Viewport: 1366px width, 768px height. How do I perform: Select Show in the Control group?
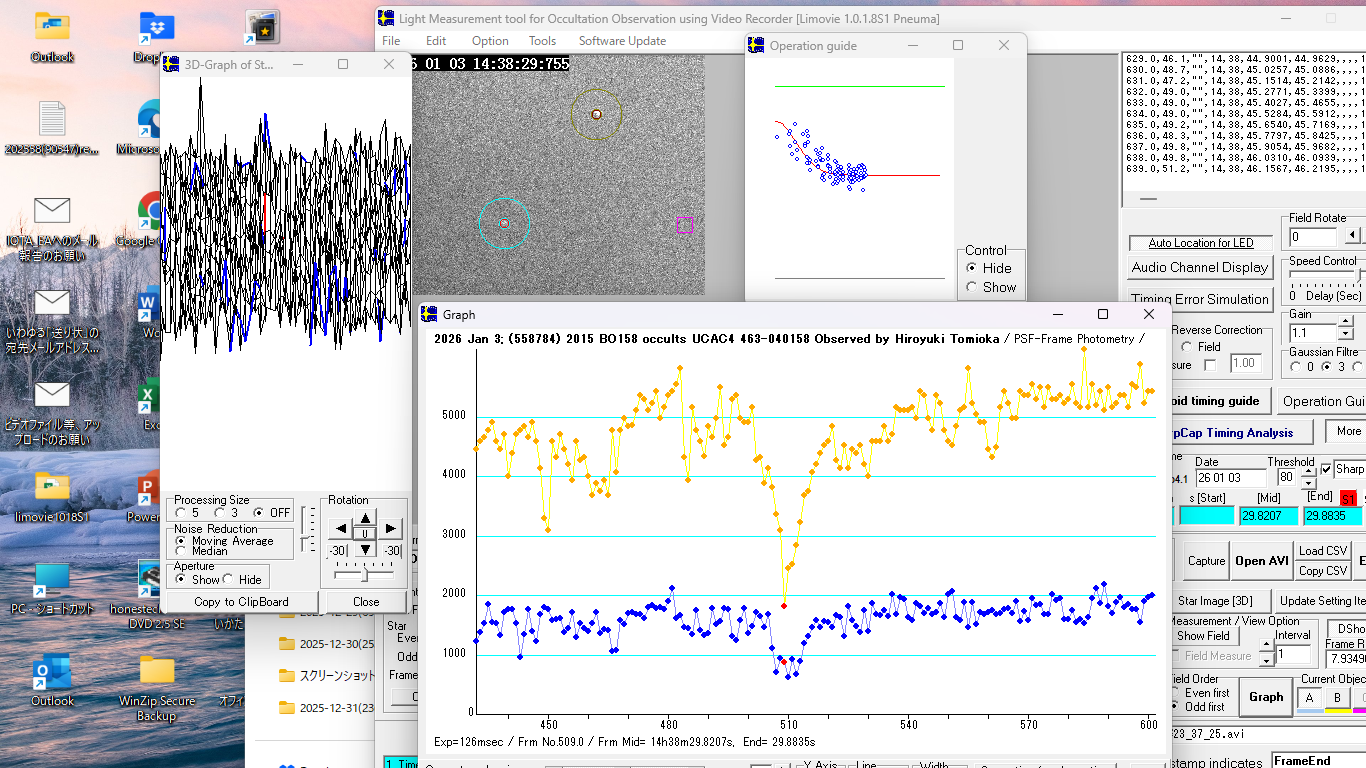tap(971, 287)
